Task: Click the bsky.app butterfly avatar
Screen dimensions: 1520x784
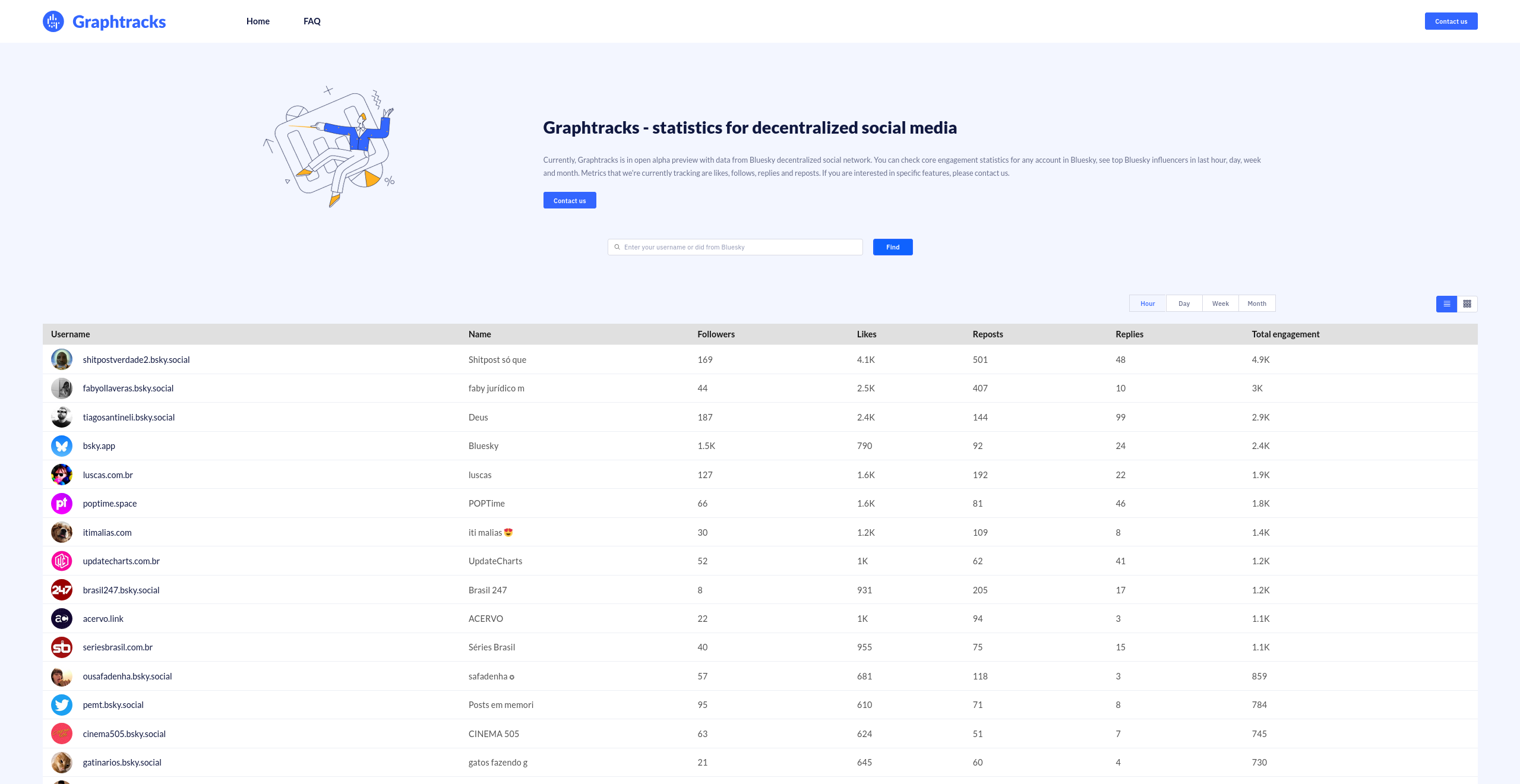Action: point(62,446)
